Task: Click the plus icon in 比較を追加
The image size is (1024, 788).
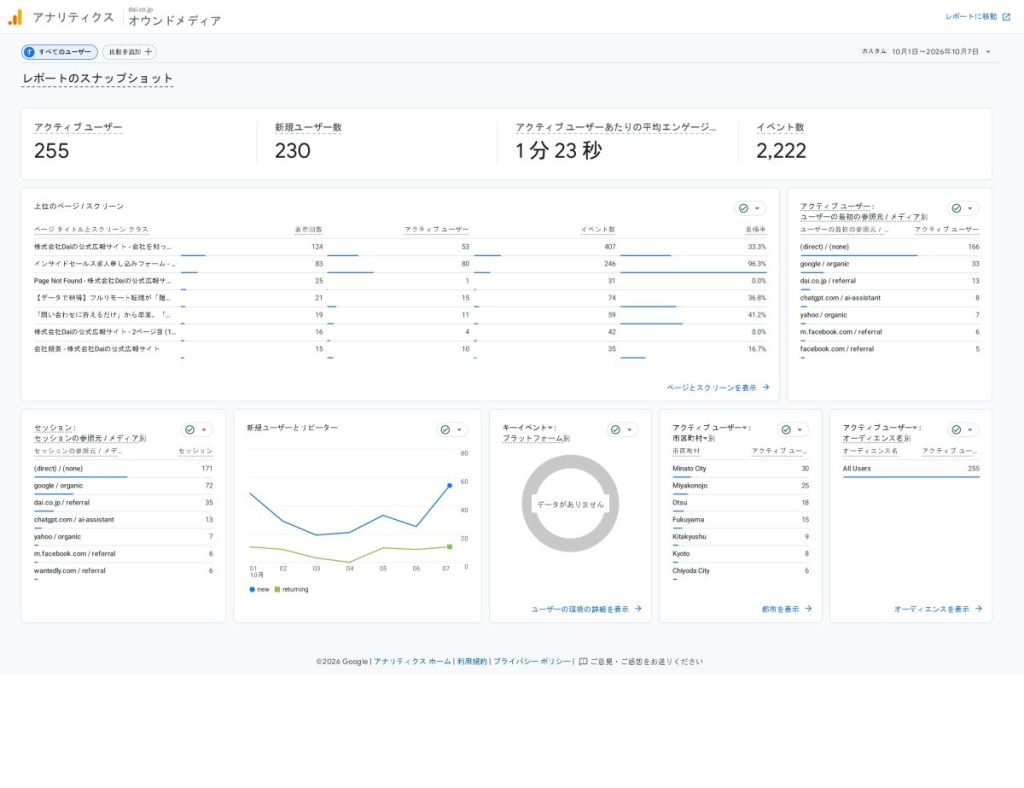Action: click(x=148, y=52)
